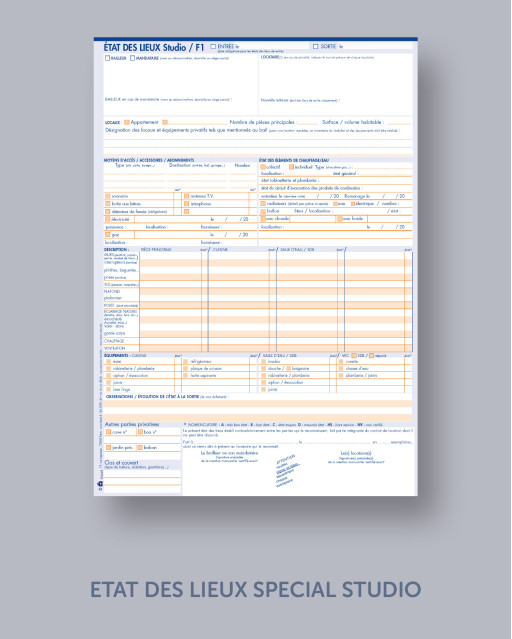Click the SALLE D'EAU / SDB column header
Viewport: 512px width, 639px height.
[x=297, y=249]
